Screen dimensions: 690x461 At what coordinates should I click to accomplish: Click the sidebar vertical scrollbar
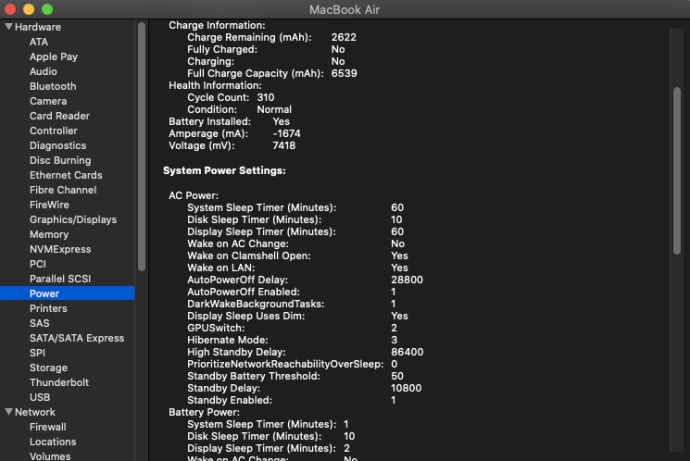click(x=141, y=146)
